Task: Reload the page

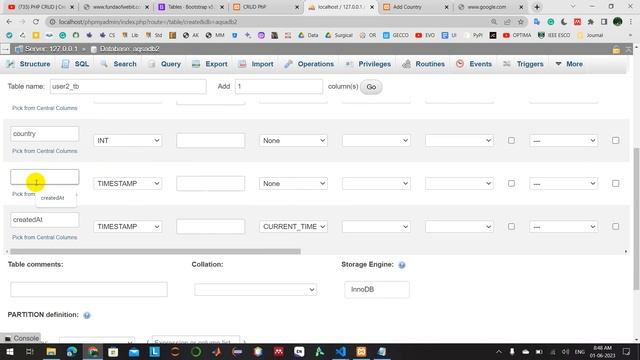Action: 36,22
